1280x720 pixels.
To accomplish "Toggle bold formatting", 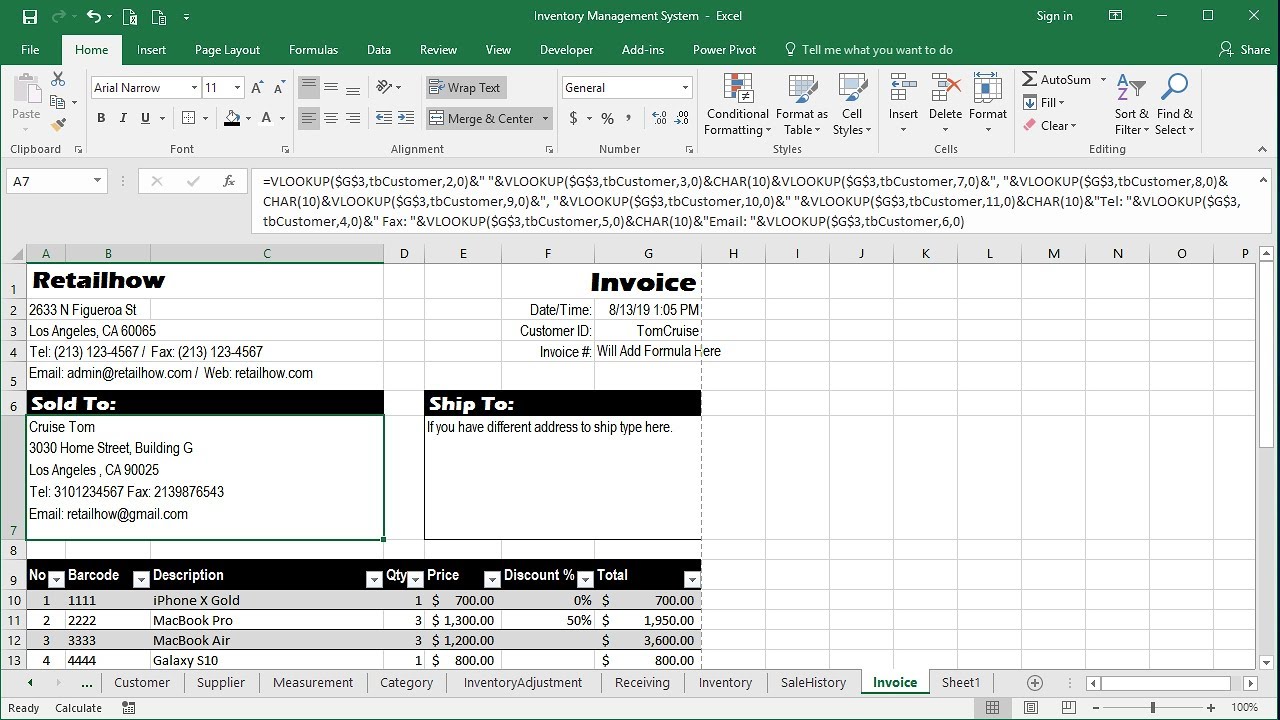I will (101, 118).
